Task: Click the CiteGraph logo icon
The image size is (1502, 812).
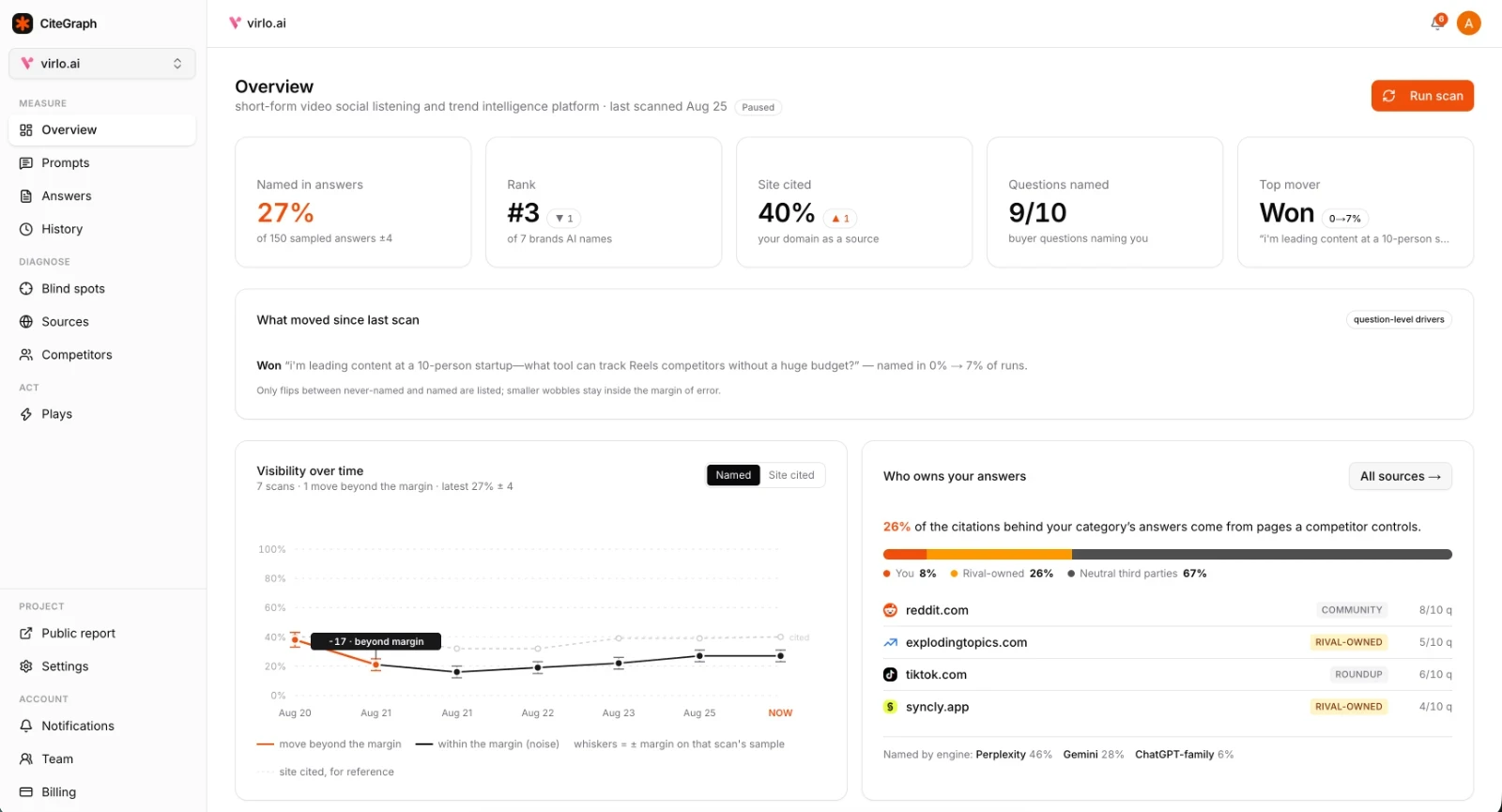Action: coord(23,23)
